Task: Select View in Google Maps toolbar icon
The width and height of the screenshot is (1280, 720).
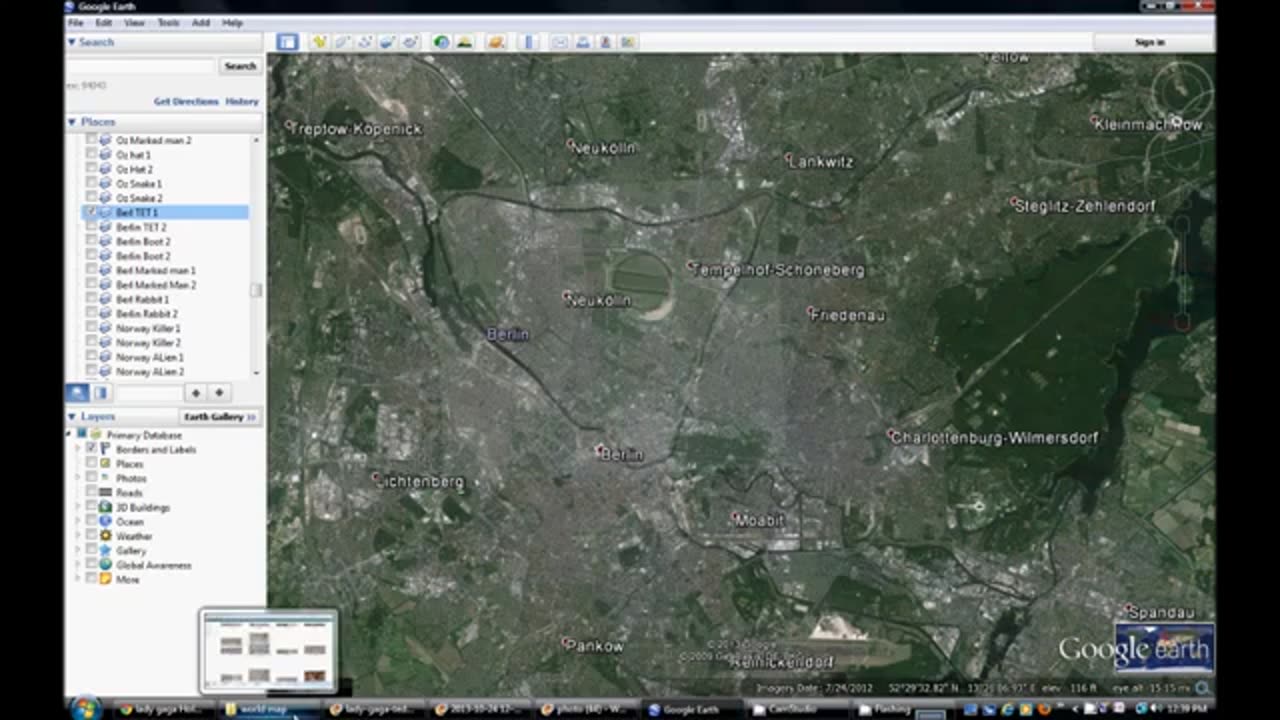Action: tap(628, 42)
